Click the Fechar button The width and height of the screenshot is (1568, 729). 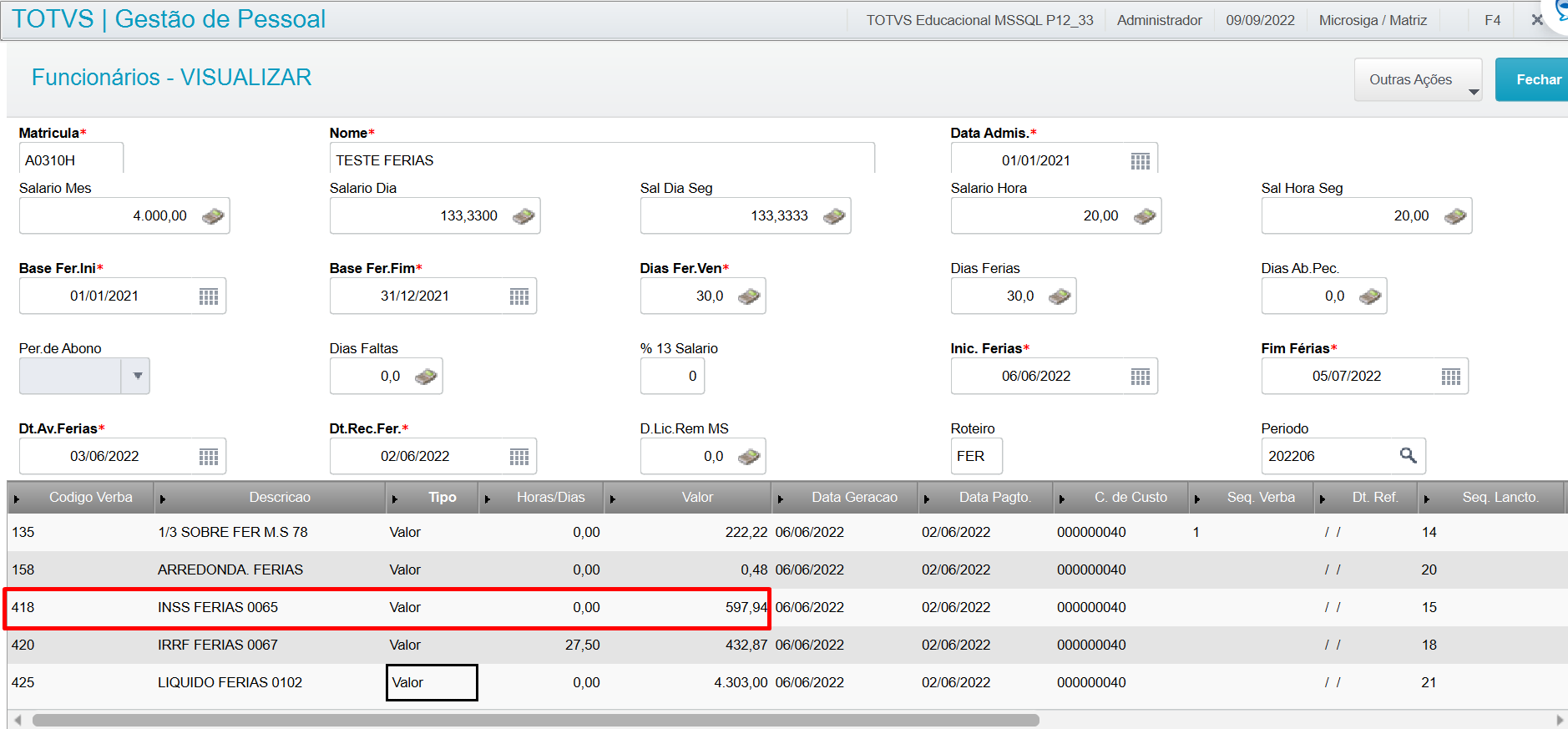coord(1532,80)
